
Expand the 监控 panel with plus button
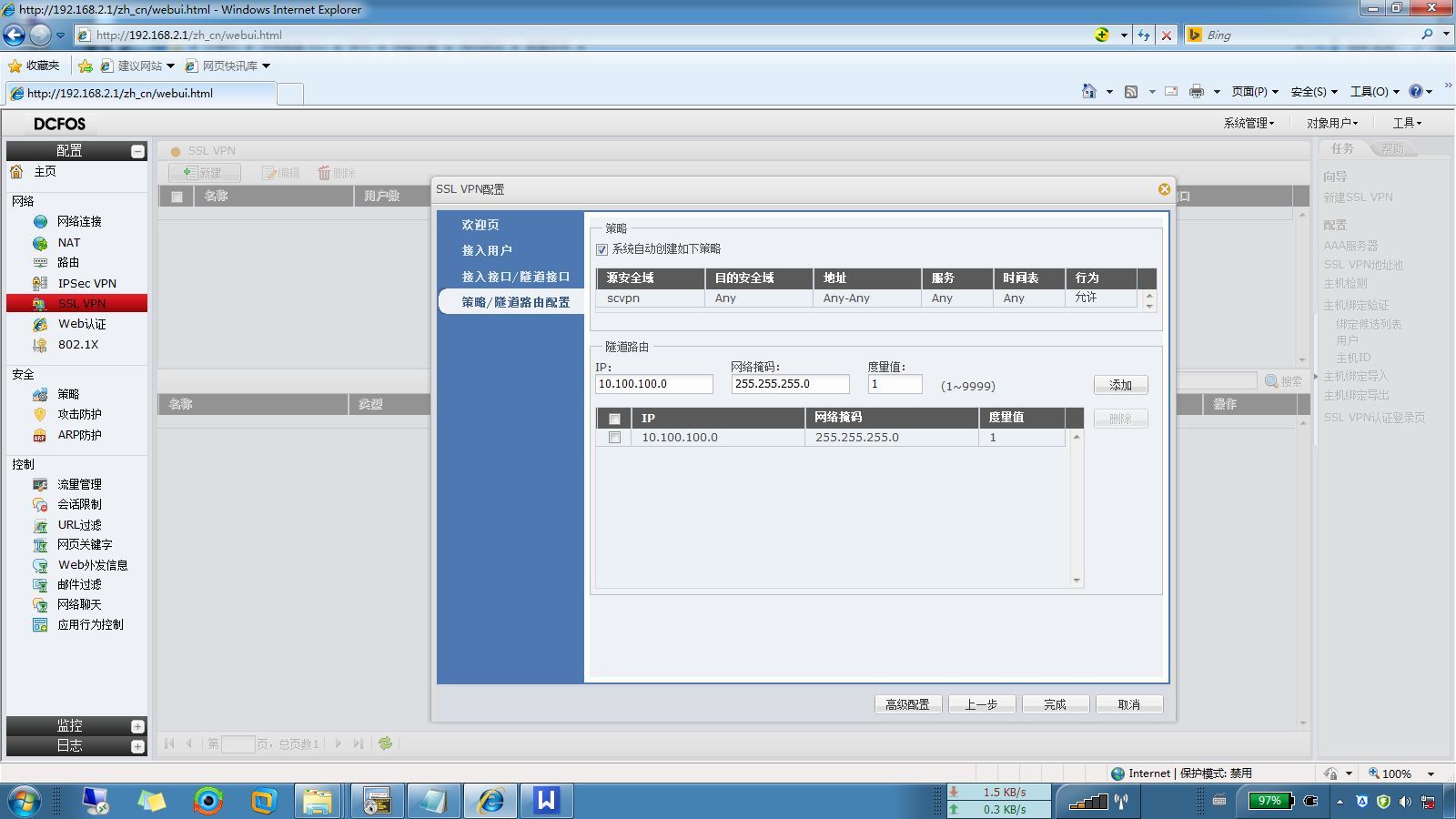click(x=137, y=726)
